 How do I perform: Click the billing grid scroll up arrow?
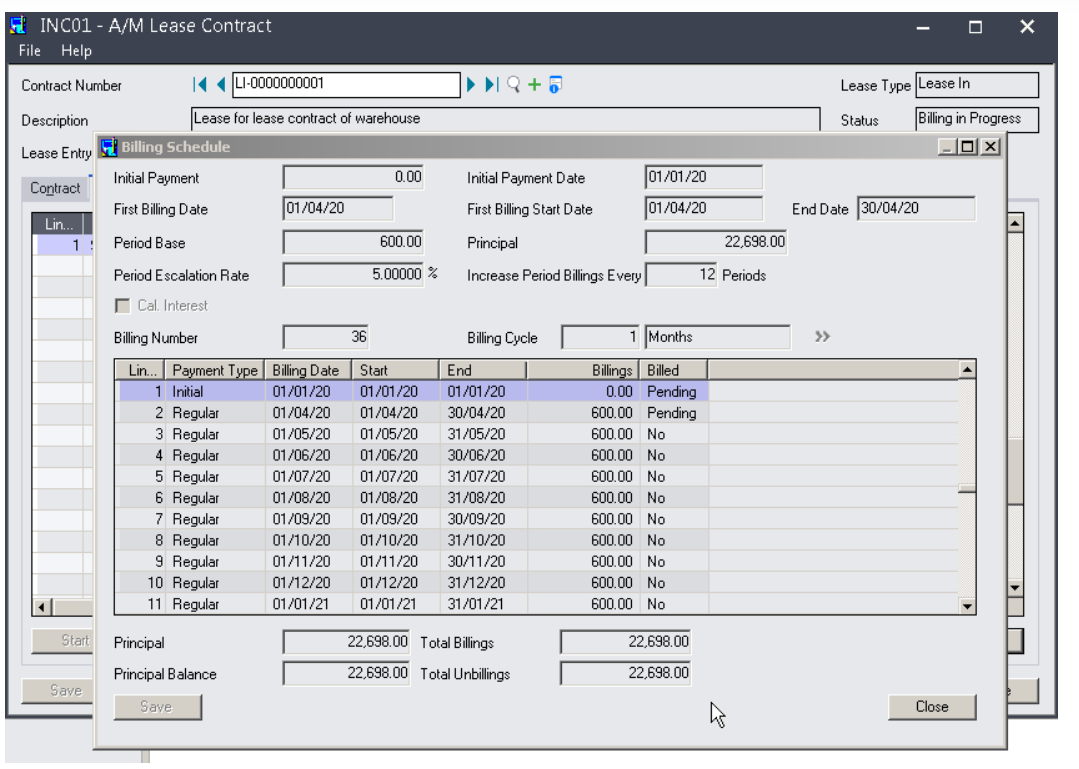(967, 370)
